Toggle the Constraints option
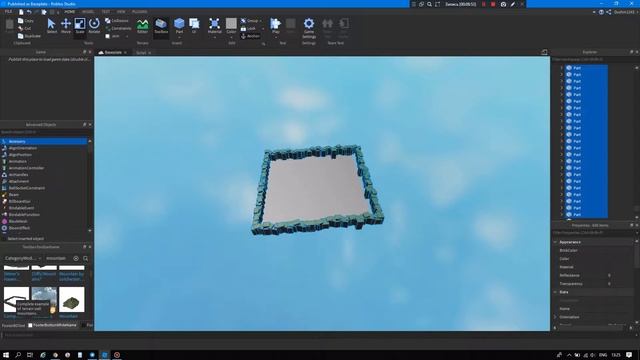 (x=118, y=28)
